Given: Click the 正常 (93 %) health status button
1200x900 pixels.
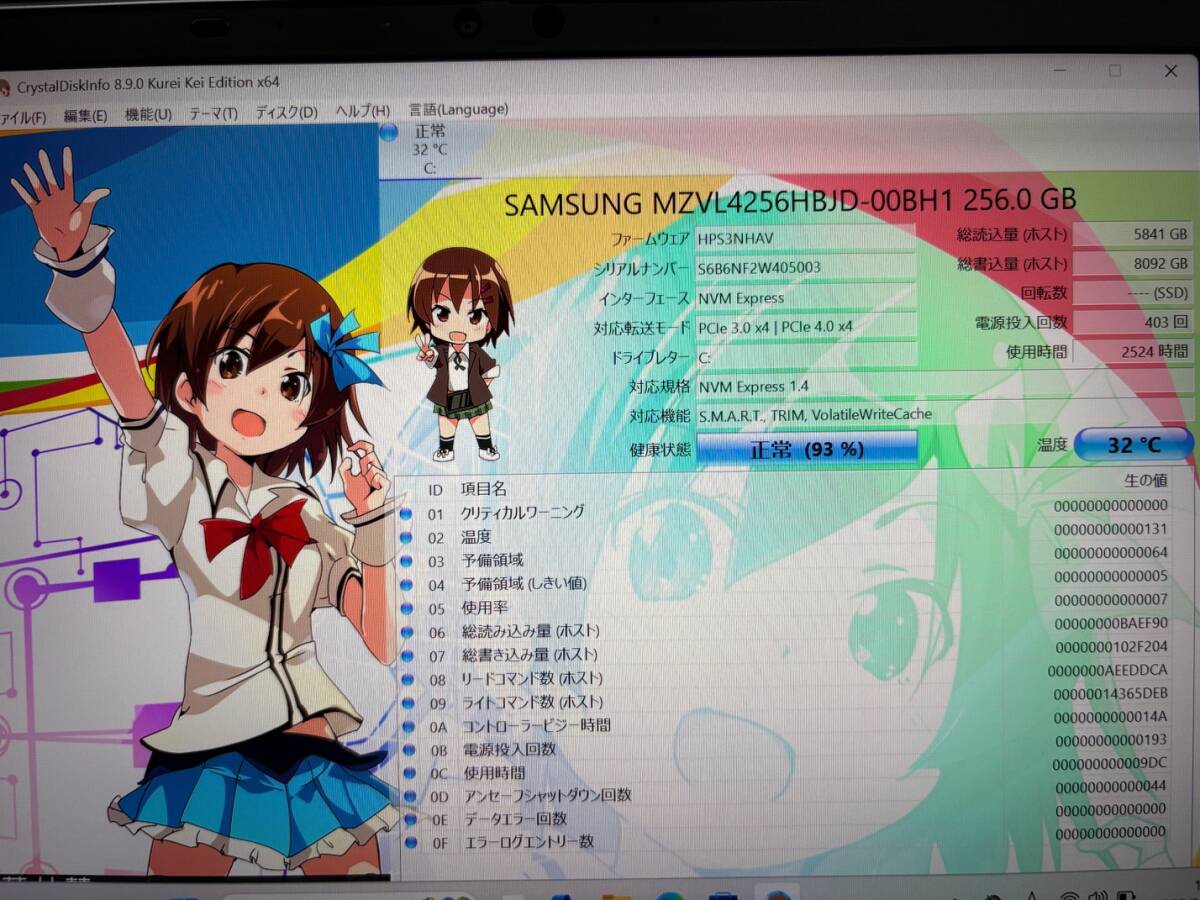Looking at the screenshot, I should [807, 449].
